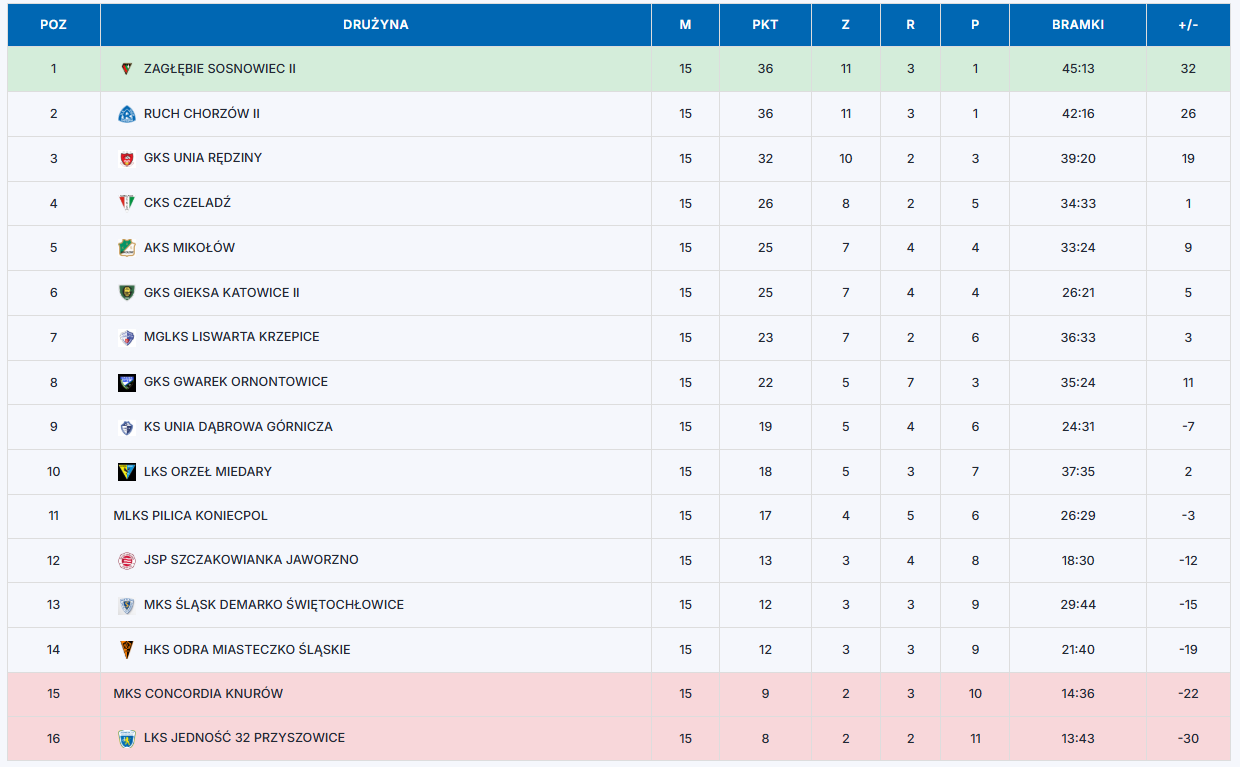Click the CKS Czeladź team badge
1240x767 pixels.
(126, 203)
